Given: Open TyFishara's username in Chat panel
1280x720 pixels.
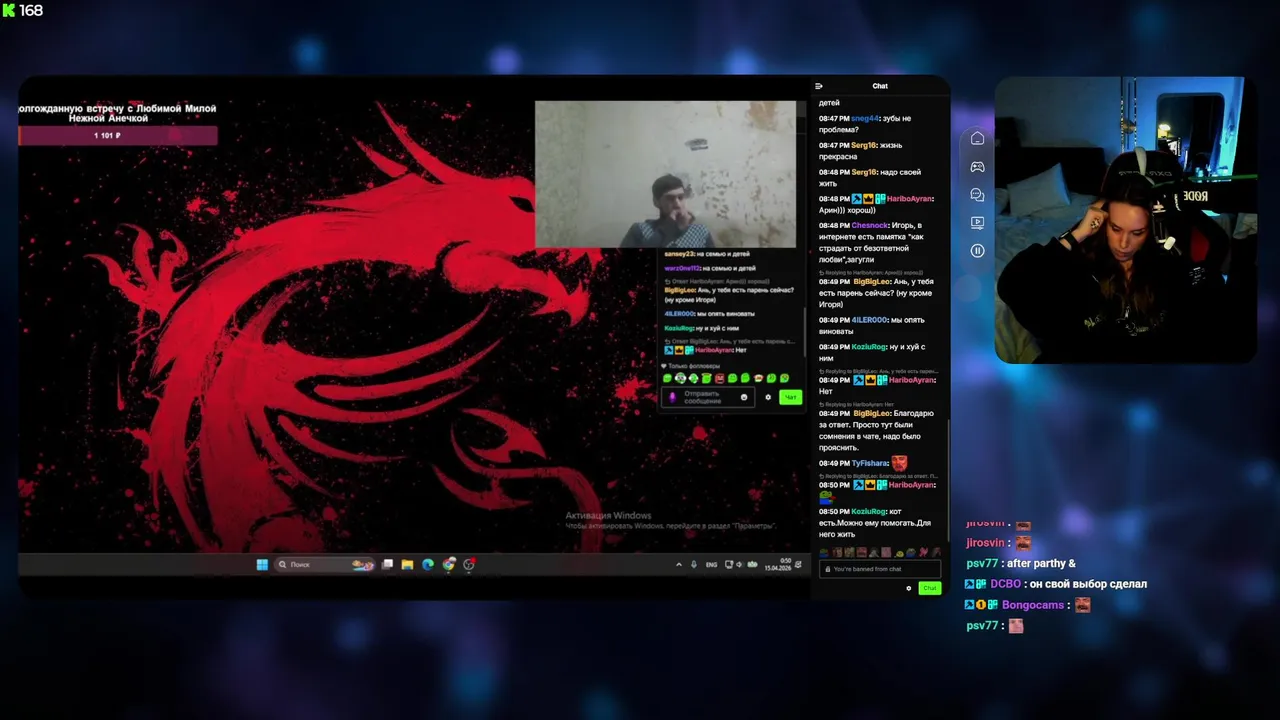Looking at the screenshot, I should [x=869, y=463].
